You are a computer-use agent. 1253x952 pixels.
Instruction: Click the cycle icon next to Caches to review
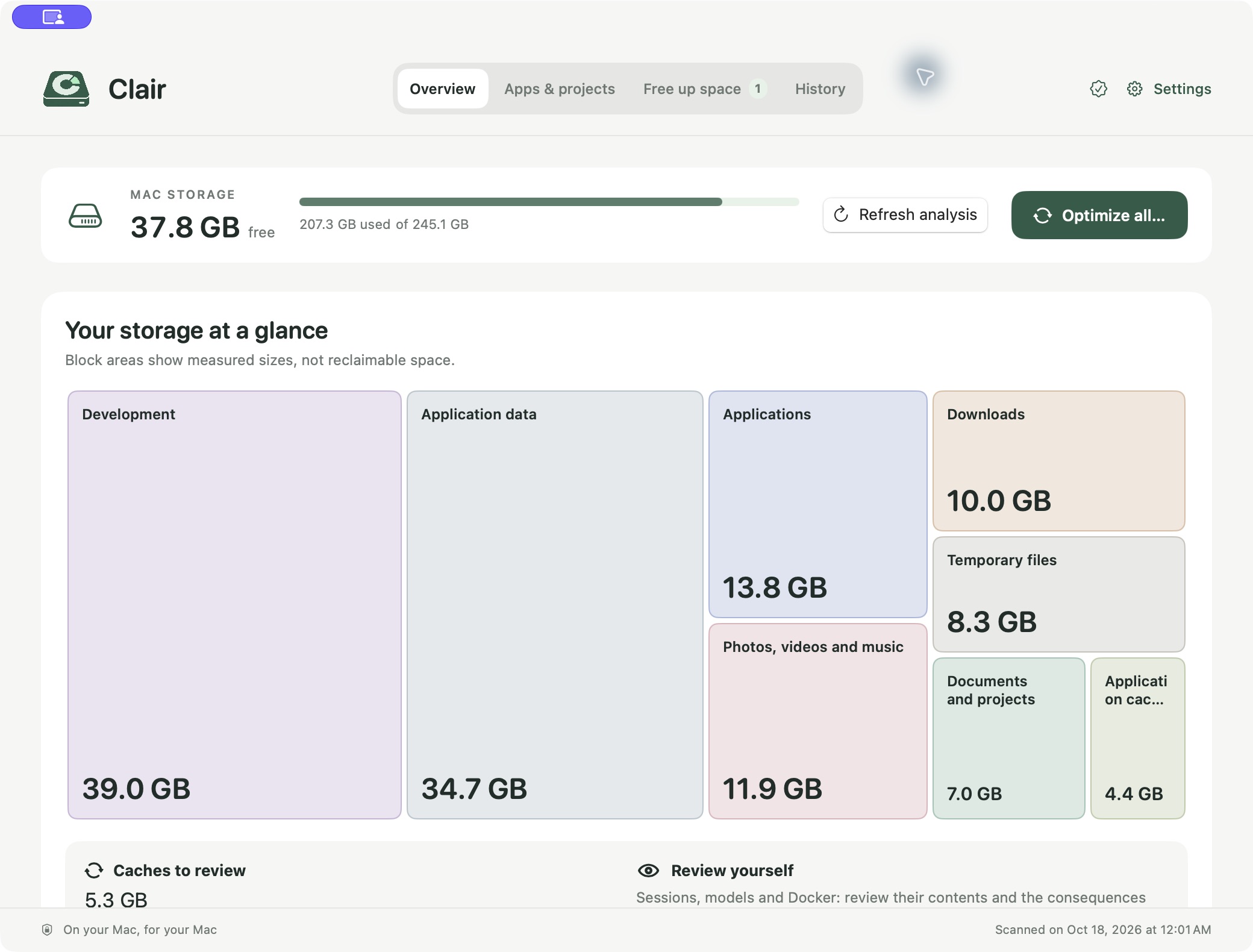(x=94, y=871)
